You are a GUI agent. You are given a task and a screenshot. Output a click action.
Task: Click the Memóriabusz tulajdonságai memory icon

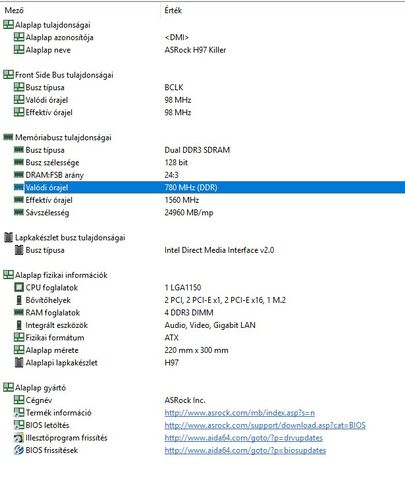point(8,137)
